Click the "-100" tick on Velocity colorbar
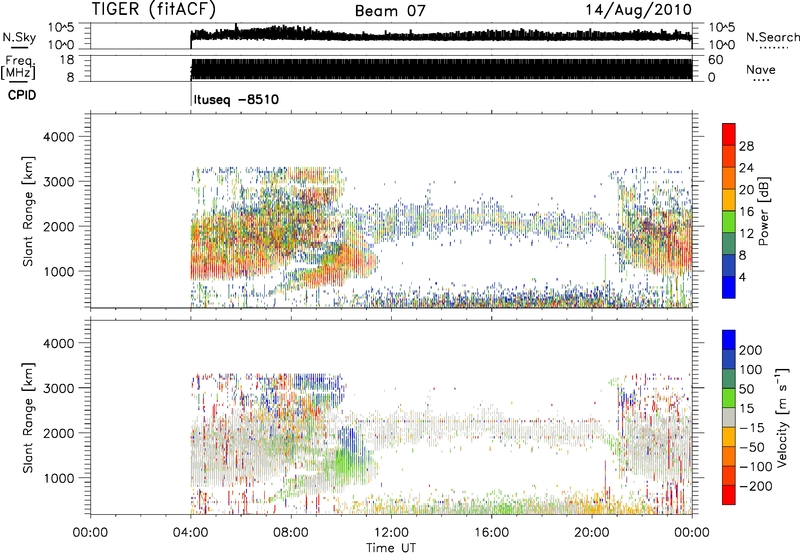This screenshot has height=554, width=800. pos(756,467)
